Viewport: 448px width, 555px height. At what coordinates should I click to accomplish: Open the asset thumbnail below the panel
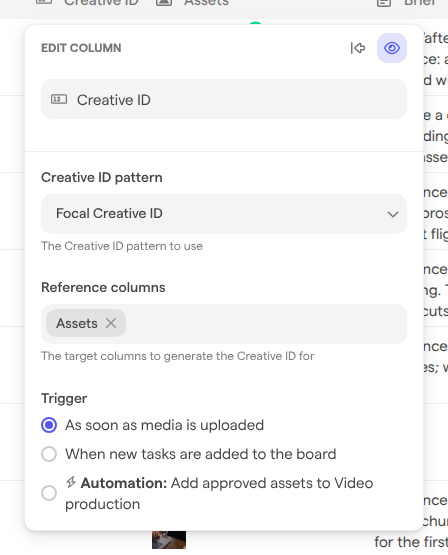point(169,540)
